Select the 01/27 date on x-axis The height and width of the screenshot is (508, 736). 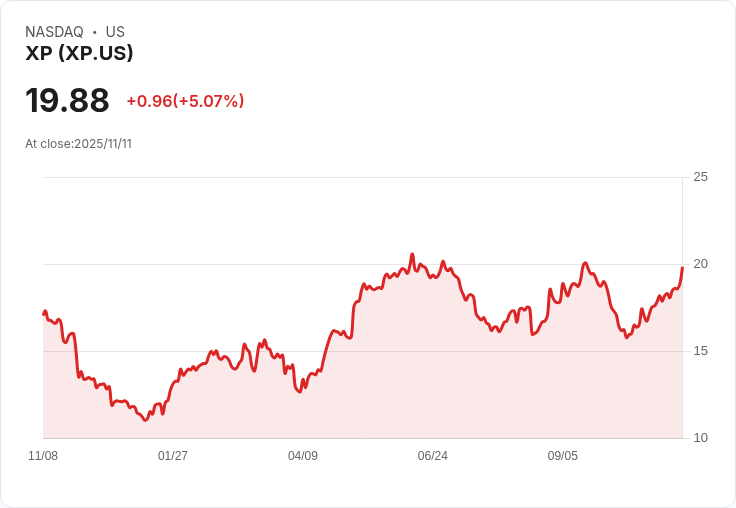point(173,456)
